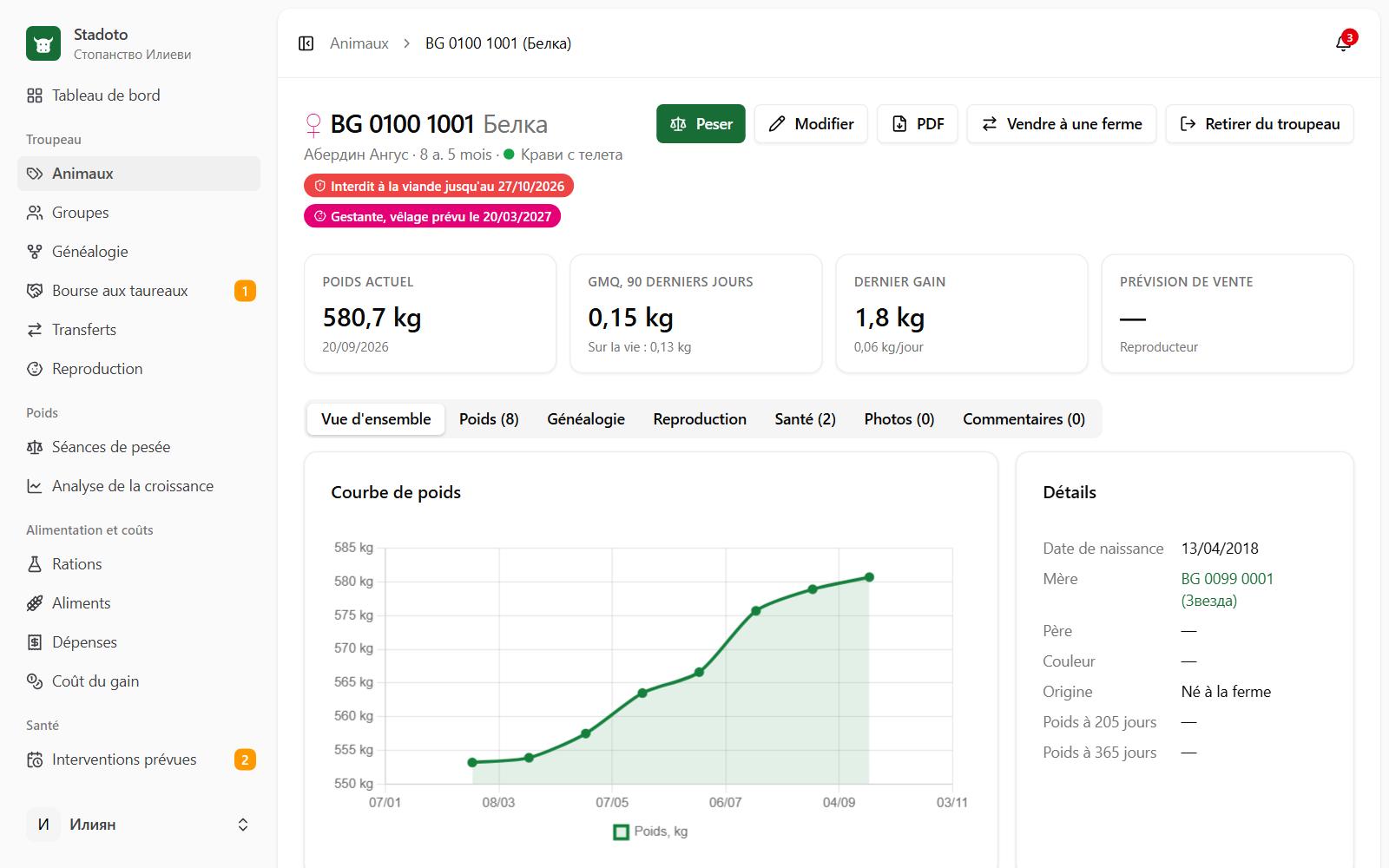Open the Photos (0) tab
The width and height of the screenshot is (1389, 868).
[899, 419]
